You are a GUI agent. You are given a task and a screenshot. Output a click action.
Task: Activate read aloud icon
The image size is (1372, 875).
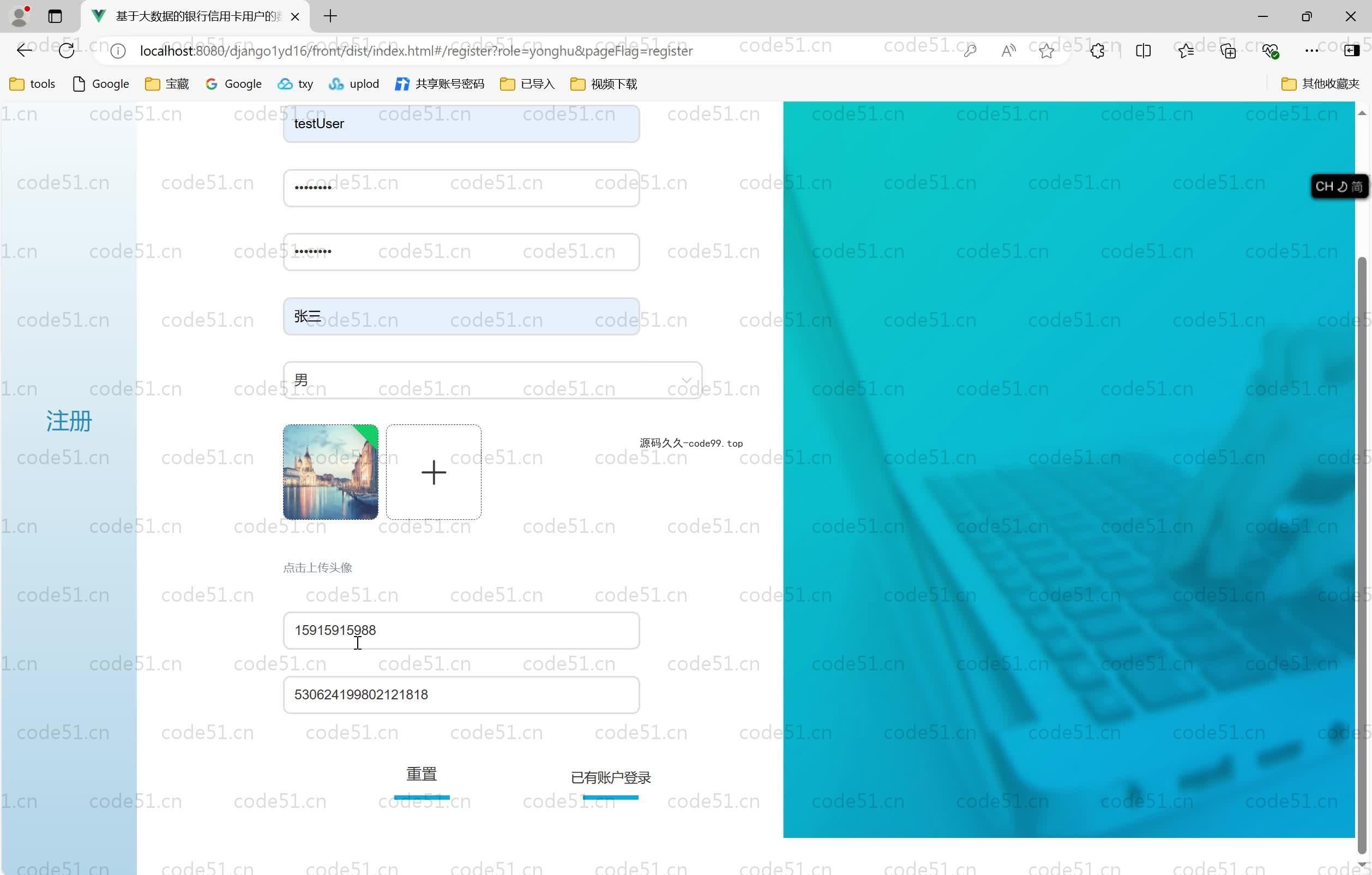click(x=1008, y=51)
